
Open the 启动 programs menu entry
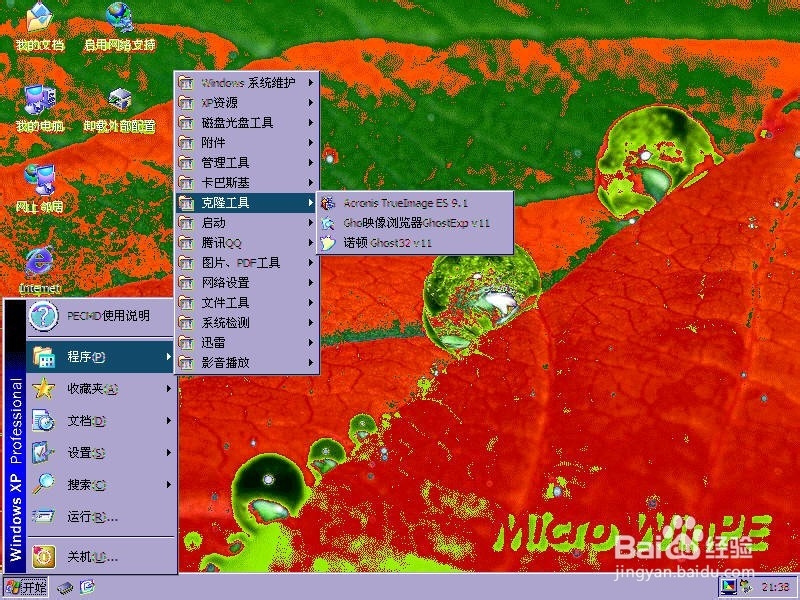click(x=247, y=223)
